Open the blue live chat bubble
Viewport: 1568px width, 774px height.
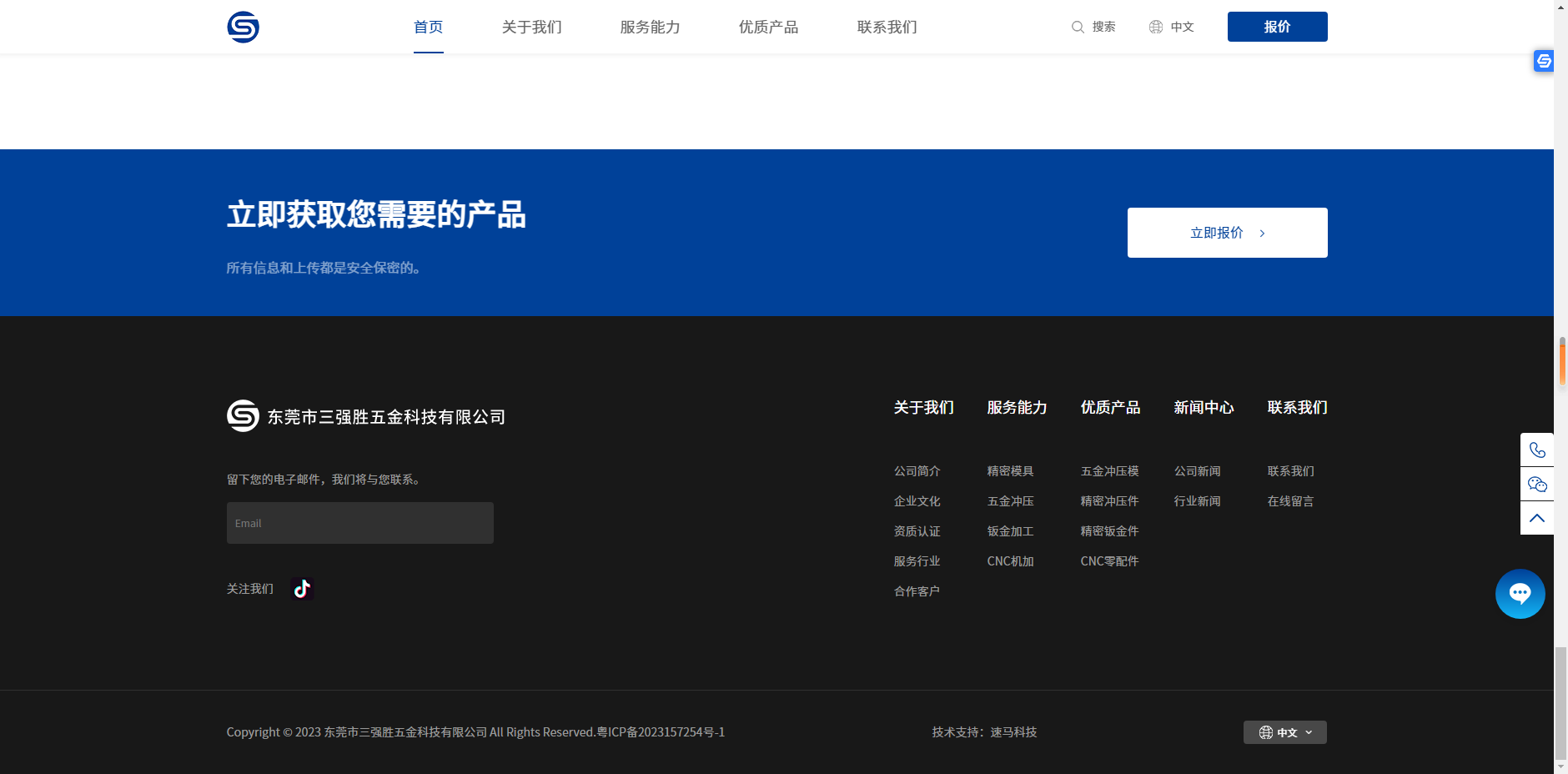pos(1520,594)
